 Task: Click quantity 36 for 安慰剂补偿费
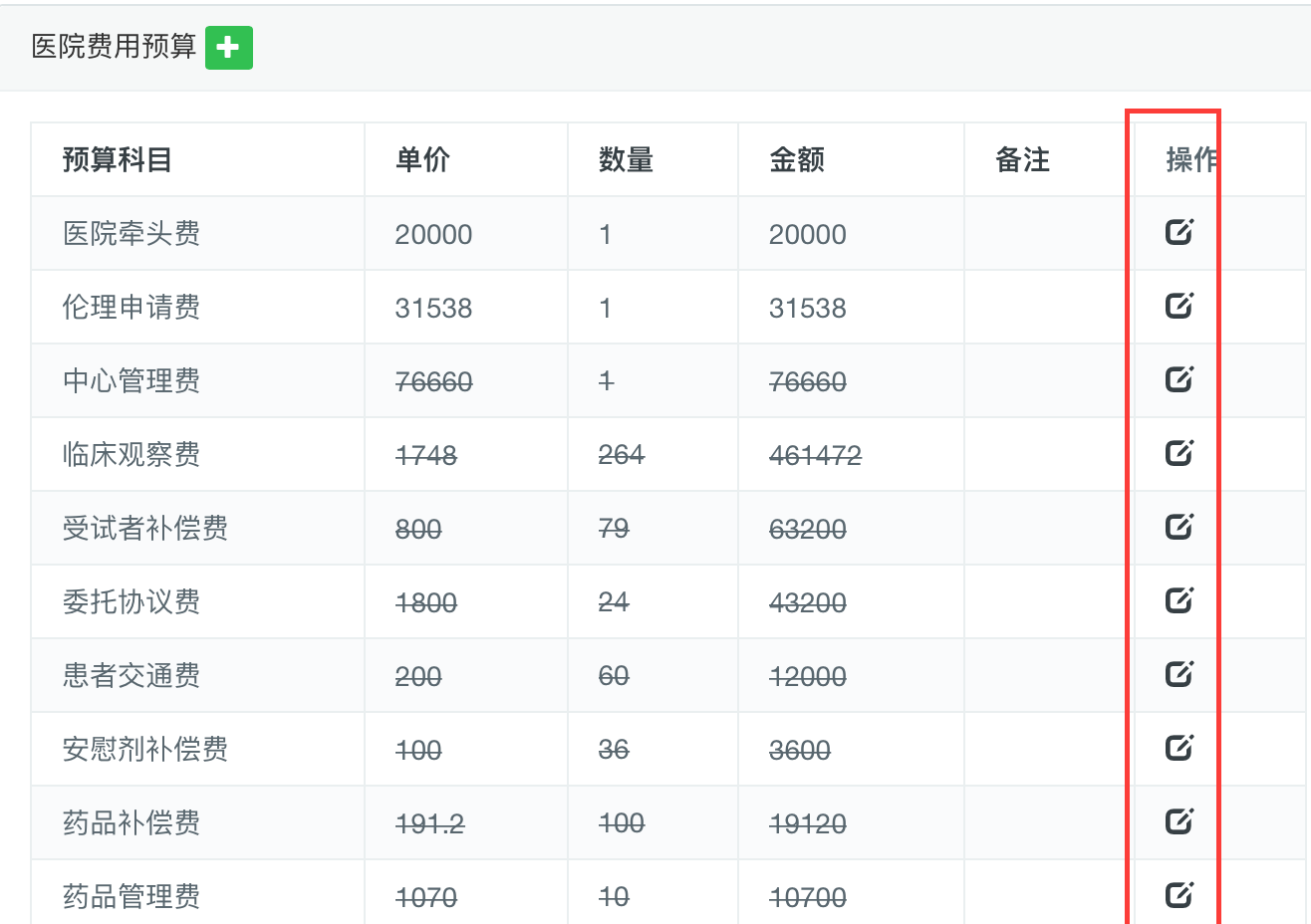614,750
